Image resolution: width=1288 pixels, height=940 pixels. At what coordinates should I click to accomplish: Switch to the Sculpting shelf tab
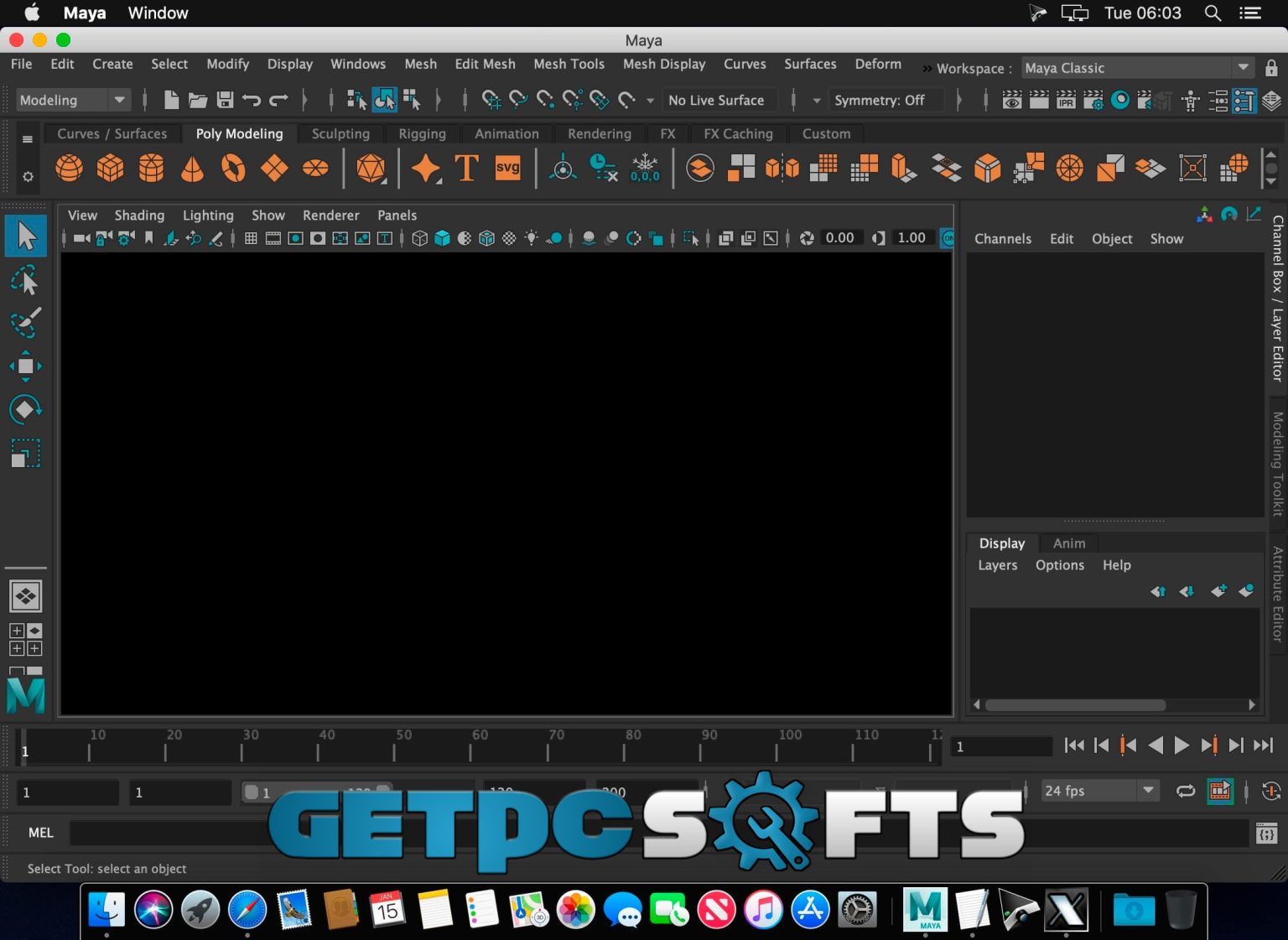pos(340,133)
